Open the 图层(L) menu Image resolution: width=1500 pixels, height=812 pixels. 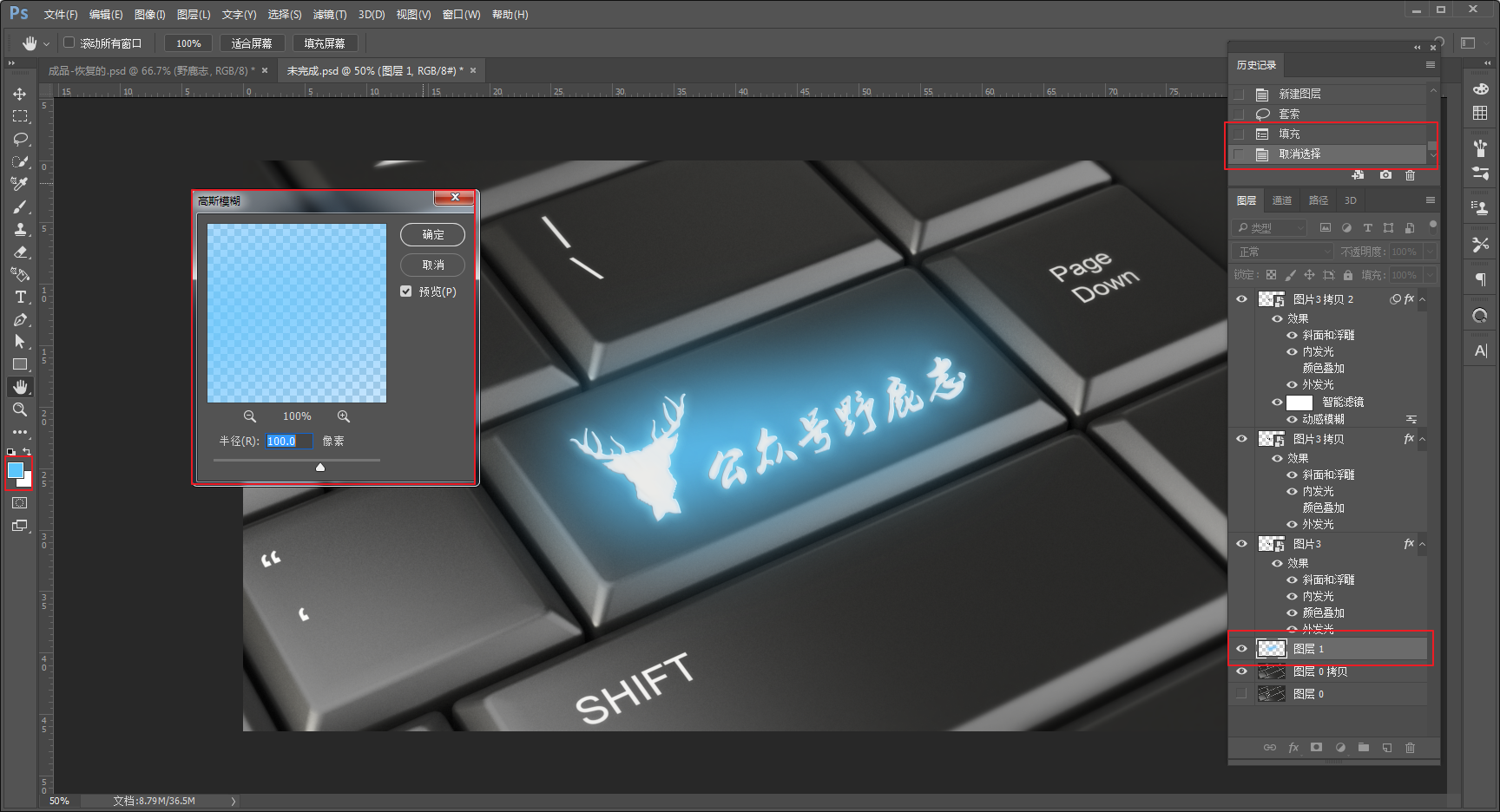[194, 15]
